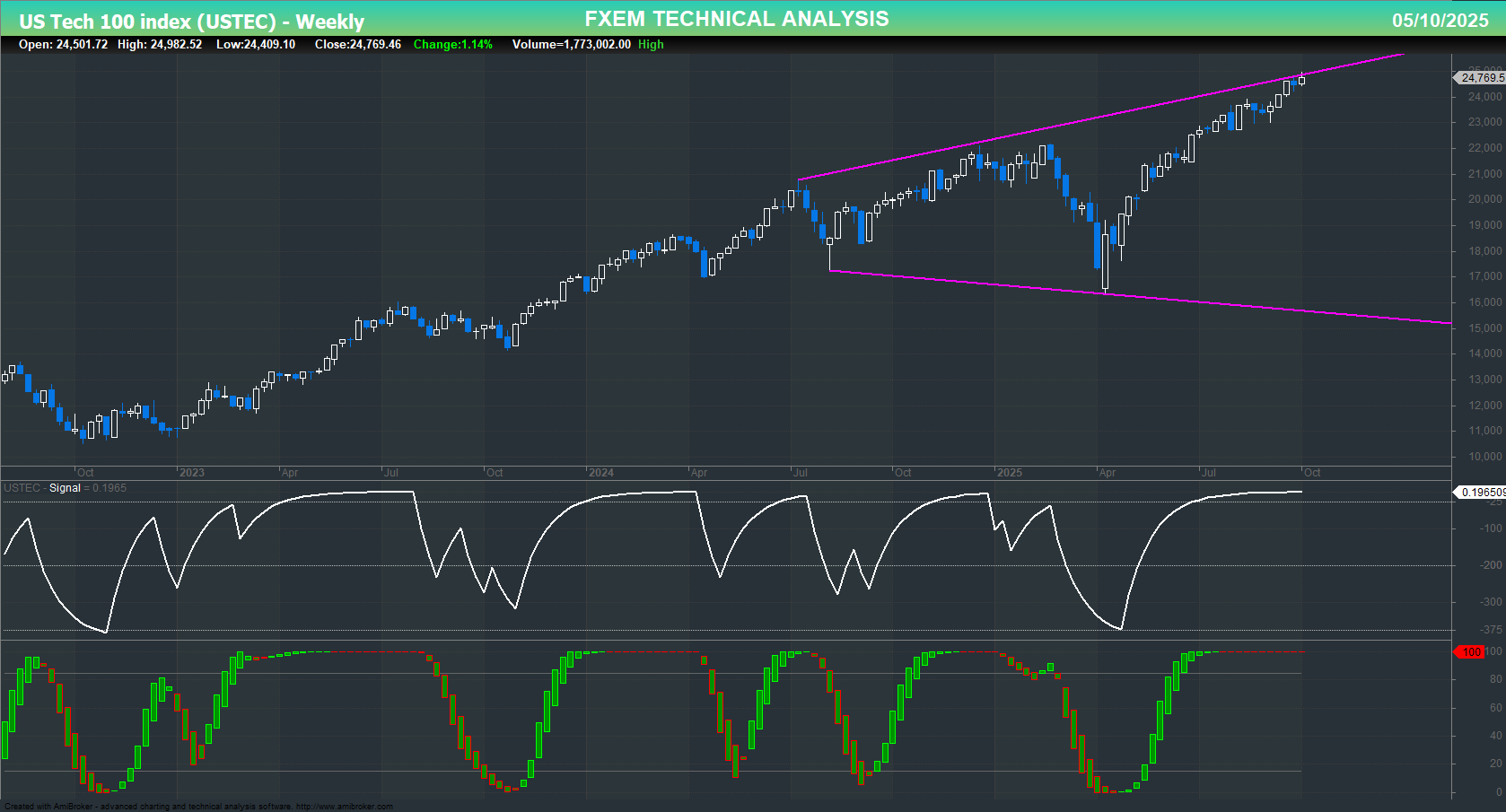Screen dimensions: 1506x812
Task: Click the 24,769.5 last price marker
Action: pyautogui.click(x=1479, y=77)
